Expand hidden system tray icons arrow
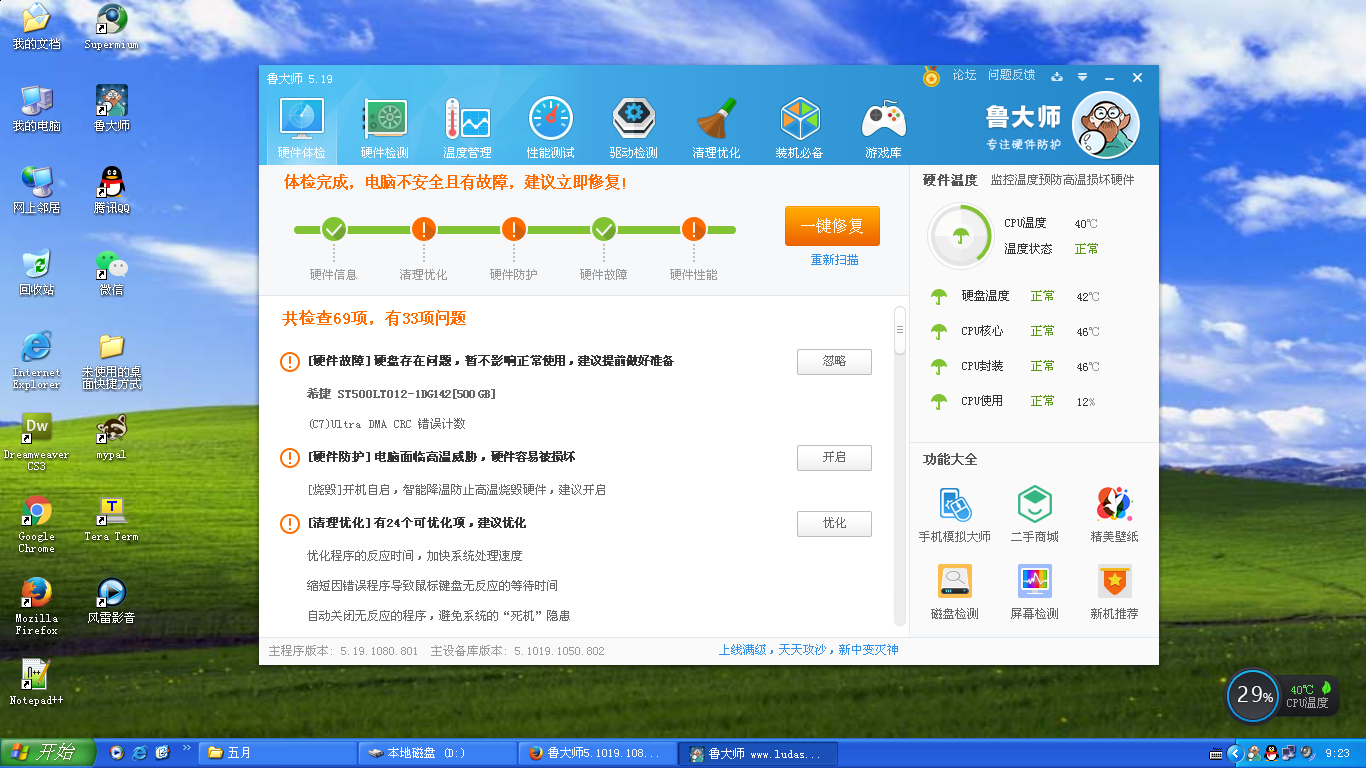 [1235, 753]
